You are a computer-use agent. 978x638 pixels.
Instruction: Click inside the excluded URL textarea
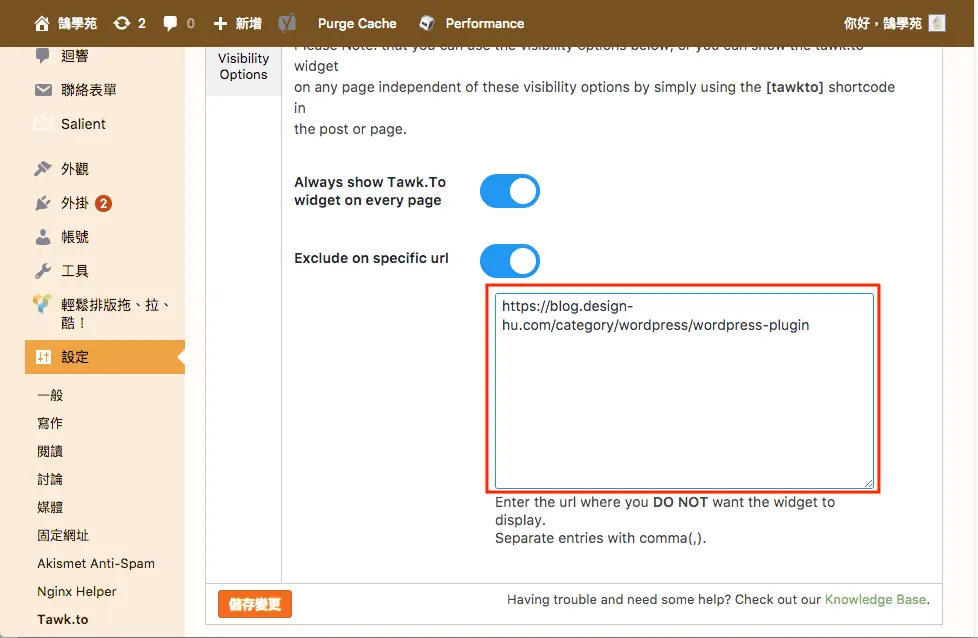pos(684,390)
